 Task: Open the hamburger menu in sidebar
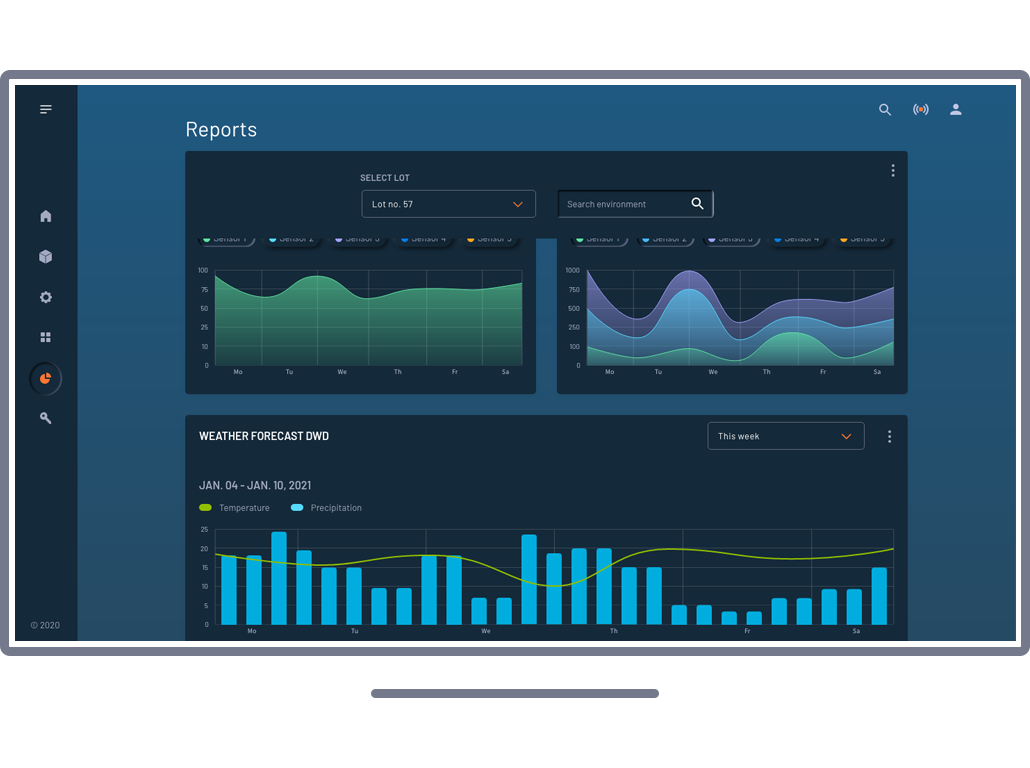(x=46, y=109)
